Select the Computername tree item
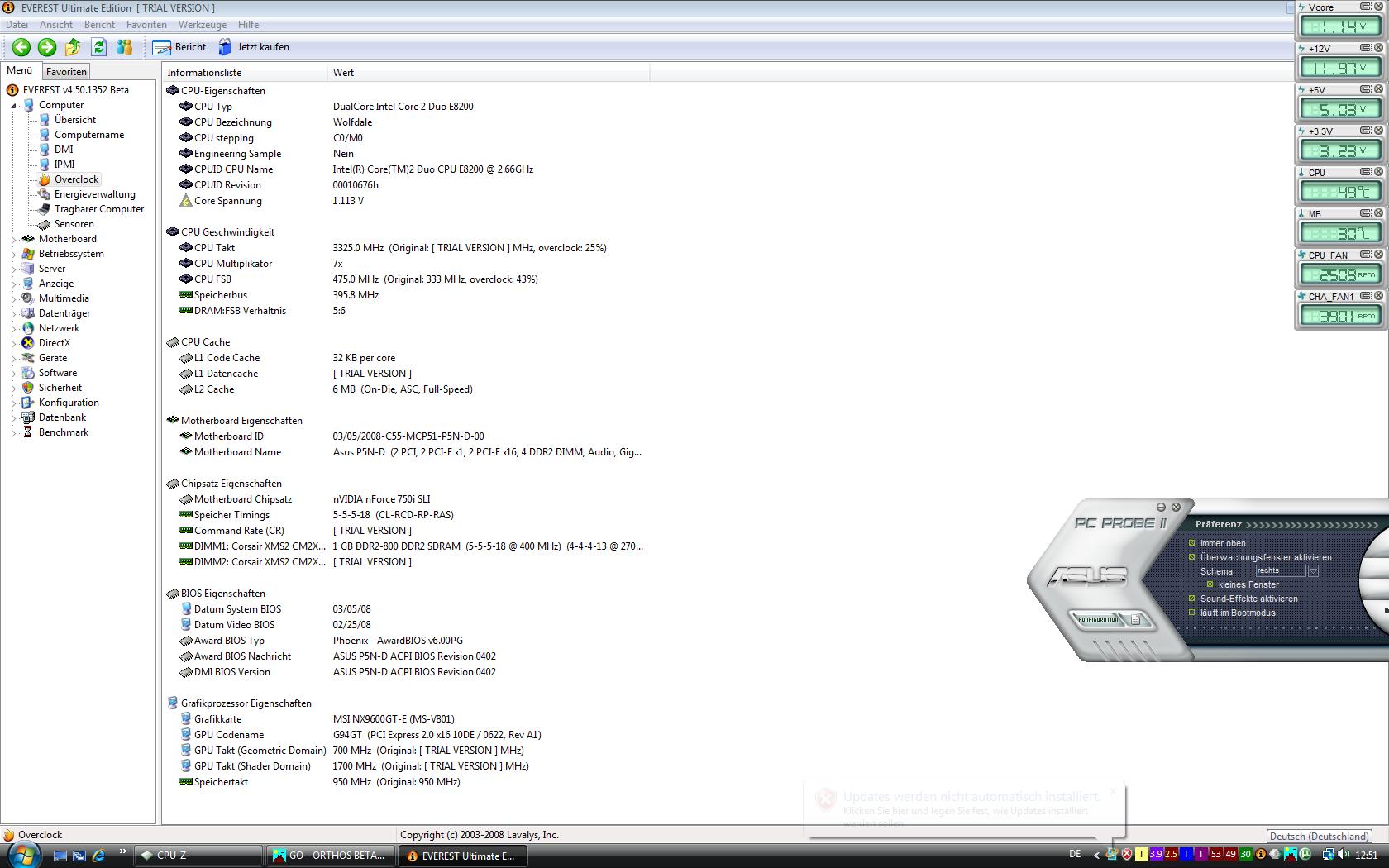The image size is (1389, 868). tap(89, 135)
